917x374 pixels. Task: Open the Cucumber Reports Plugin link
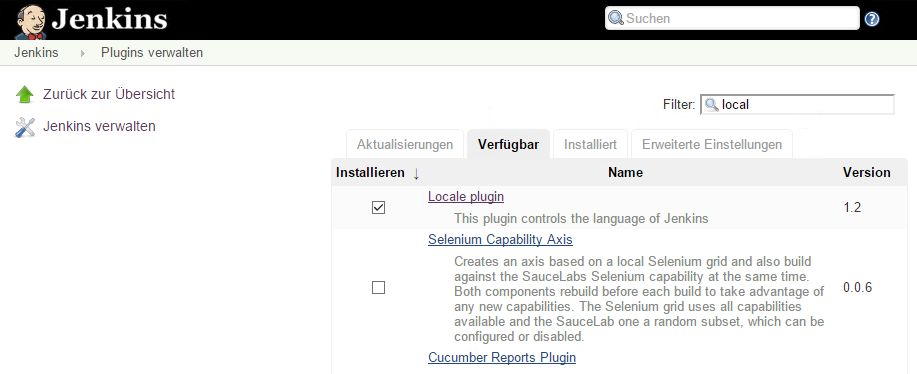point(502,357)
